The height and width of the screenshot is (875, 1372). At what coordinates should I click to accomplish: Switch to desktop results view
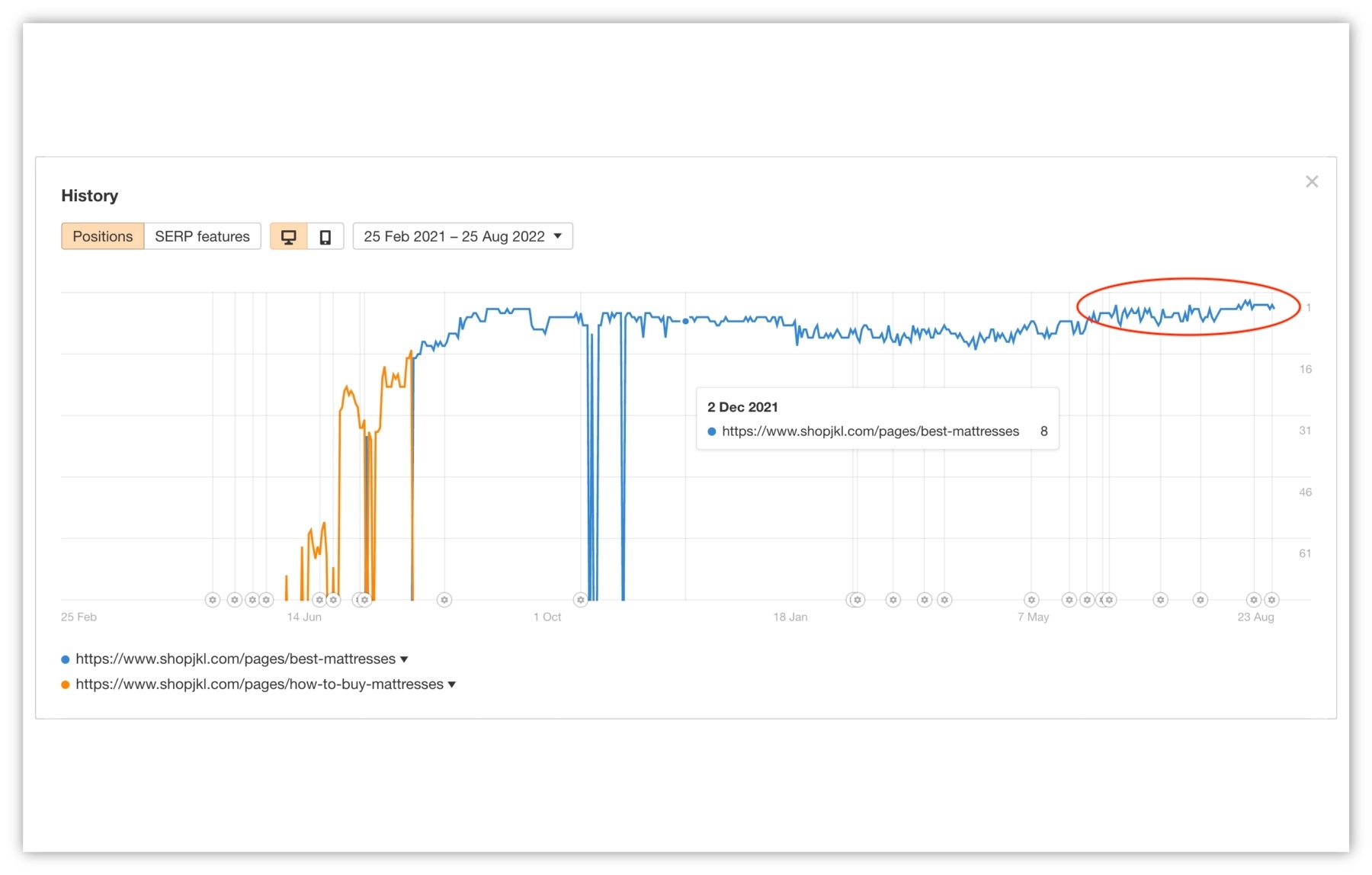[288, 237]
